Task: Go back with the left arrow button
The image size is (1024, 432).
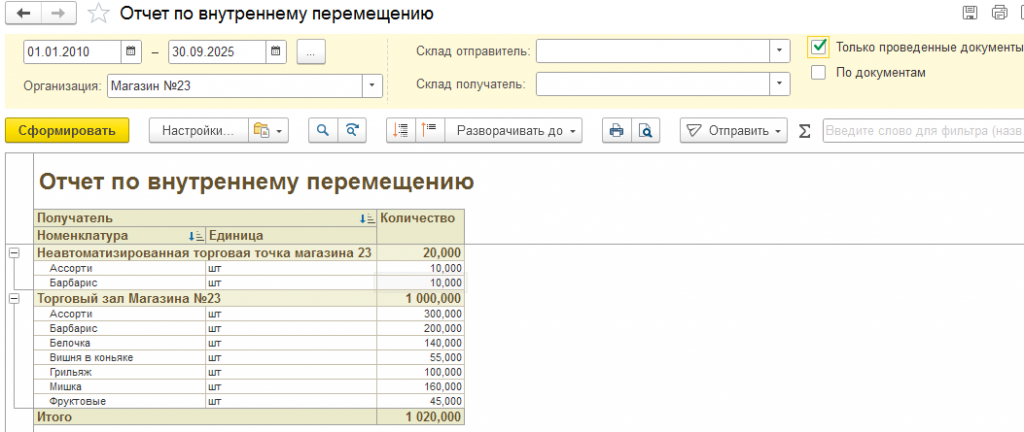Action: pyautogui.click(x=24, y=13)
